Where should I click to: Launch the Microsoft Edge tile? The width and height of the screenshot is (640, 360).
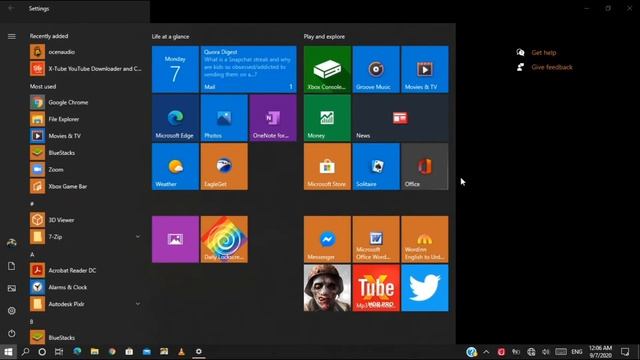coord(176,118)
